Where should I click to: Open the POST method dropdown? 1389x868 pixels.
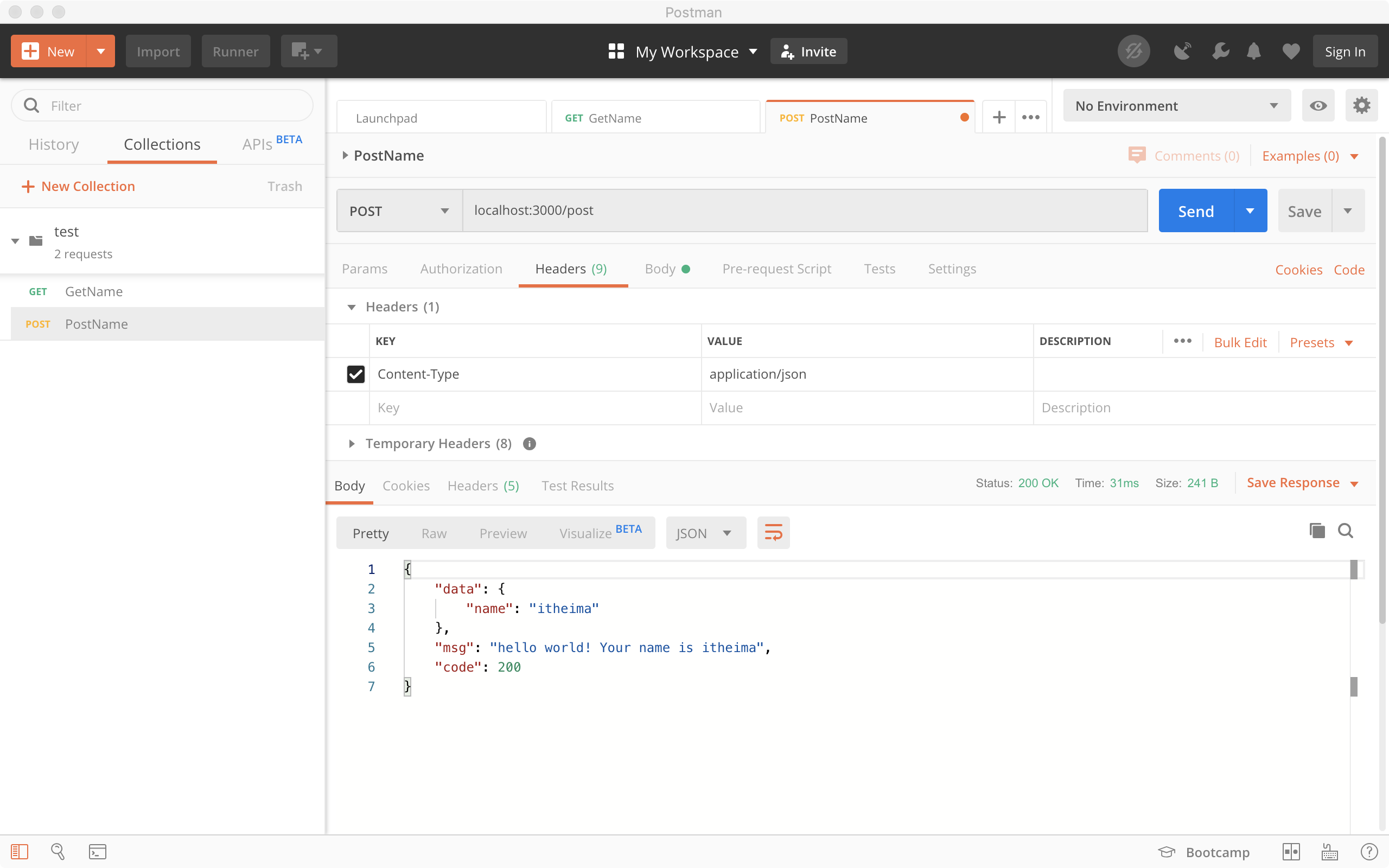tap(399, 210)
